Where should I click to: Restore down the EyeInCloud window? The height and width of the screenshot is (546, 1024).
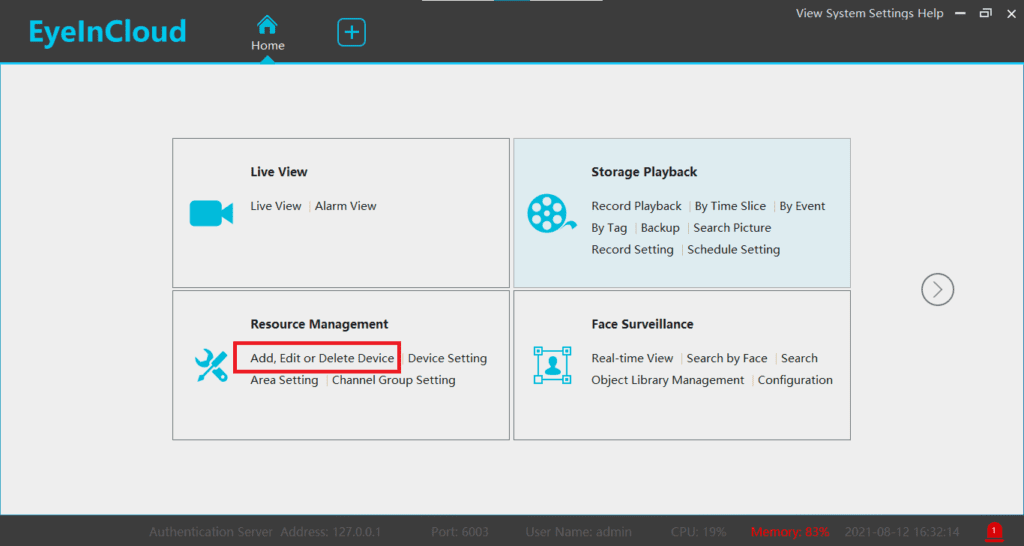click(985, 13)
